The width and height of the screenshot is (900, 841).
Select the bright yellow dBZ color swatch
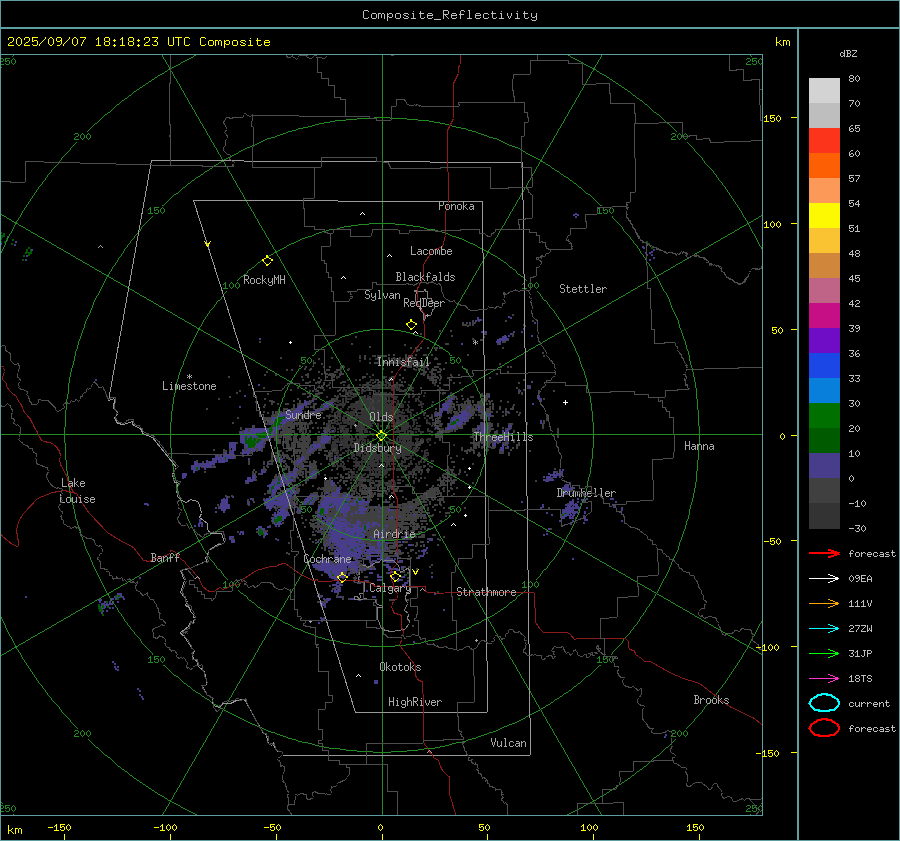pyautogui.click(x=824, y=215)
